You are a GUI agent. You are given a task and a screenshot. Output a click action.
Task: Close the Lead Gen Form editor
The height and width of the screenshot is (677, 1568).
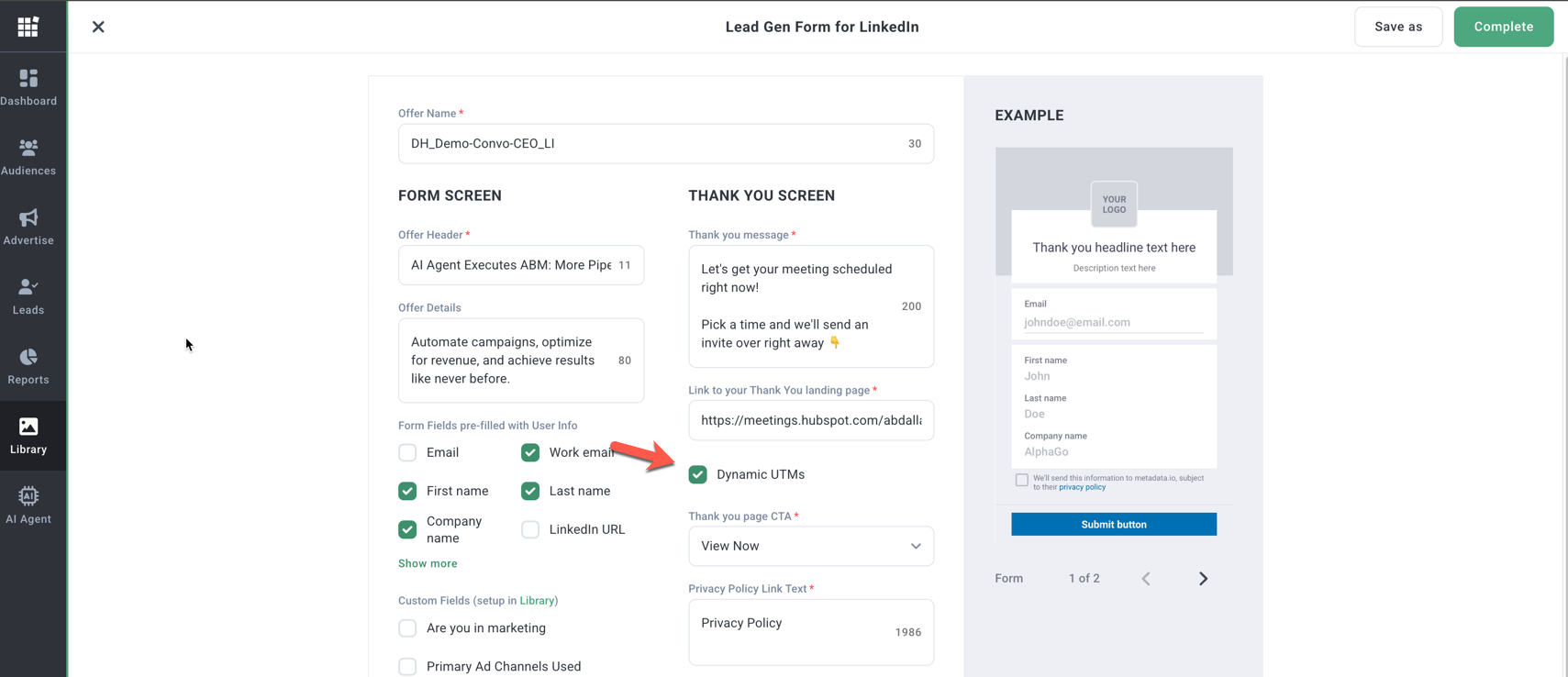coord(98,27)
